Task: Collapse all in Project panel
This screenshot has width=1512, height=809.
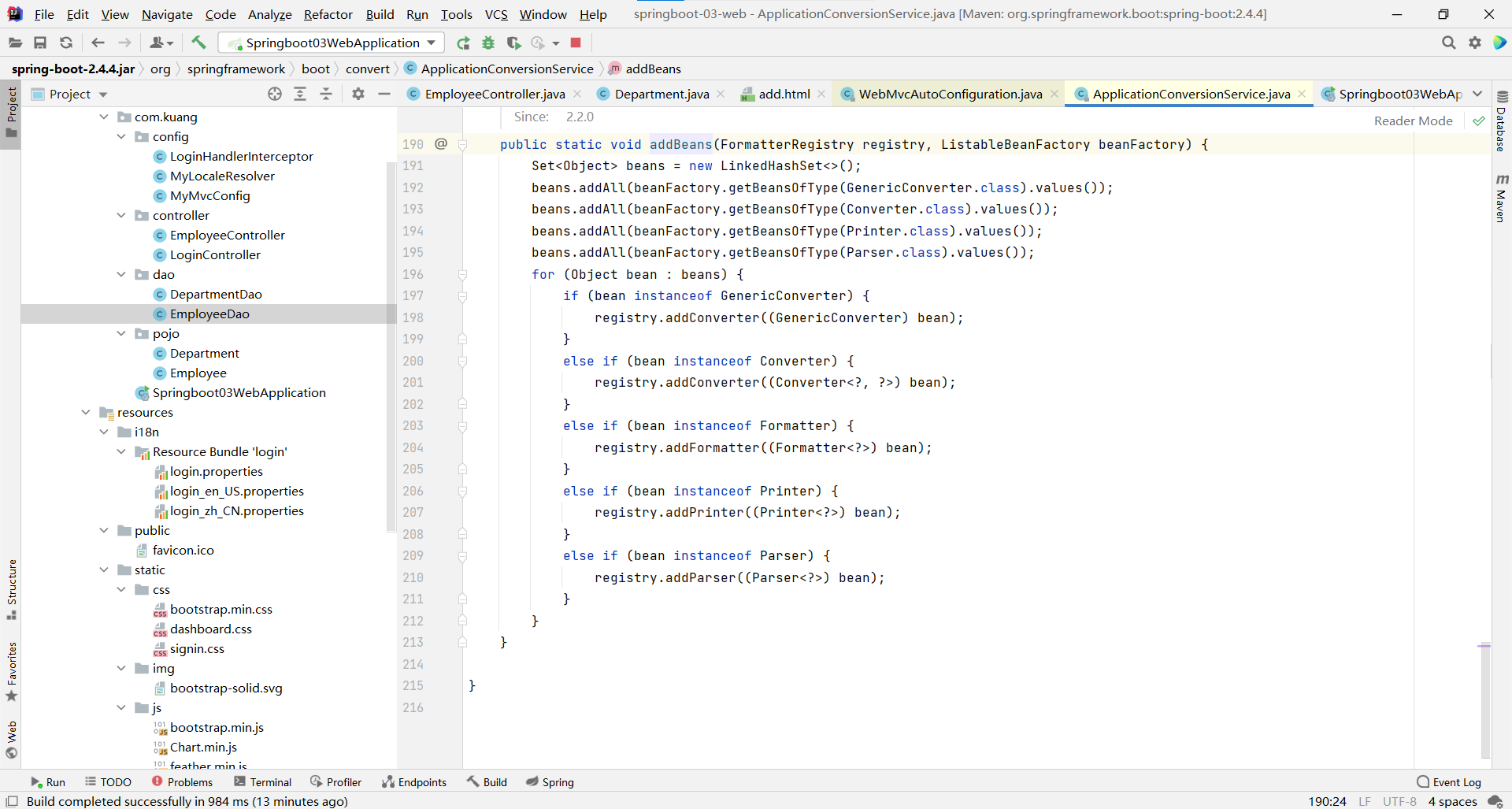Action: click(x=326, y=94)
